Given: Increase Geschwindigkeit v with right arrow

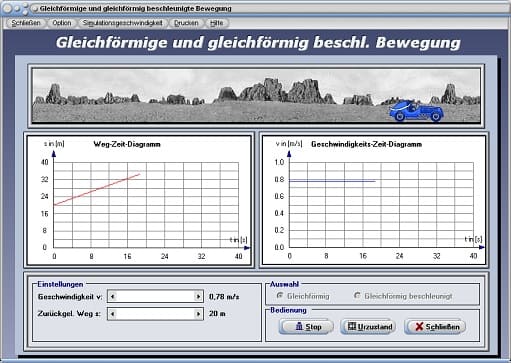Looking at the screenshot, I should [198, 296].
